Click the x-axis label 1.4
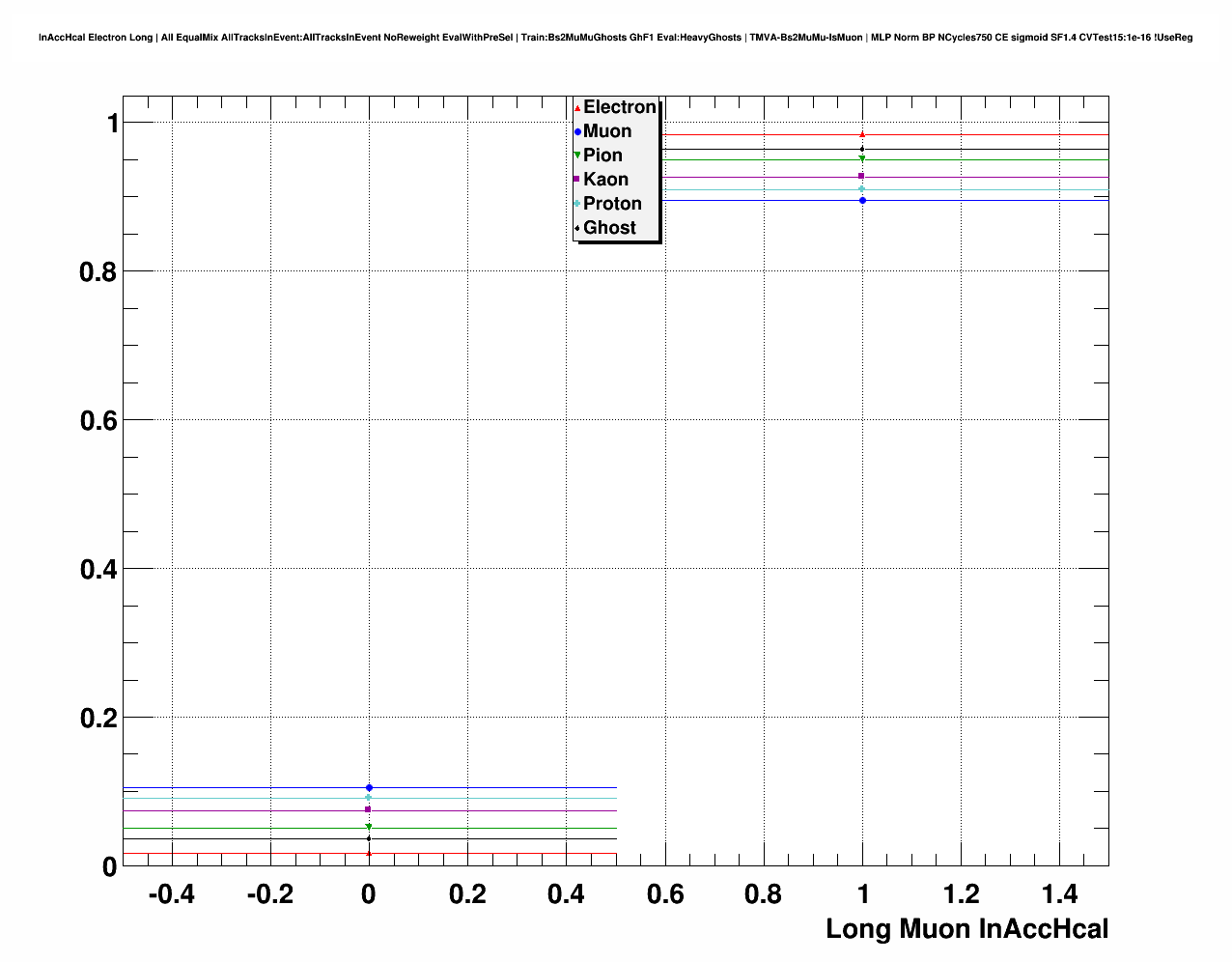The height and width of the screenshot is (962, 1232). [x=1060, y=895]
